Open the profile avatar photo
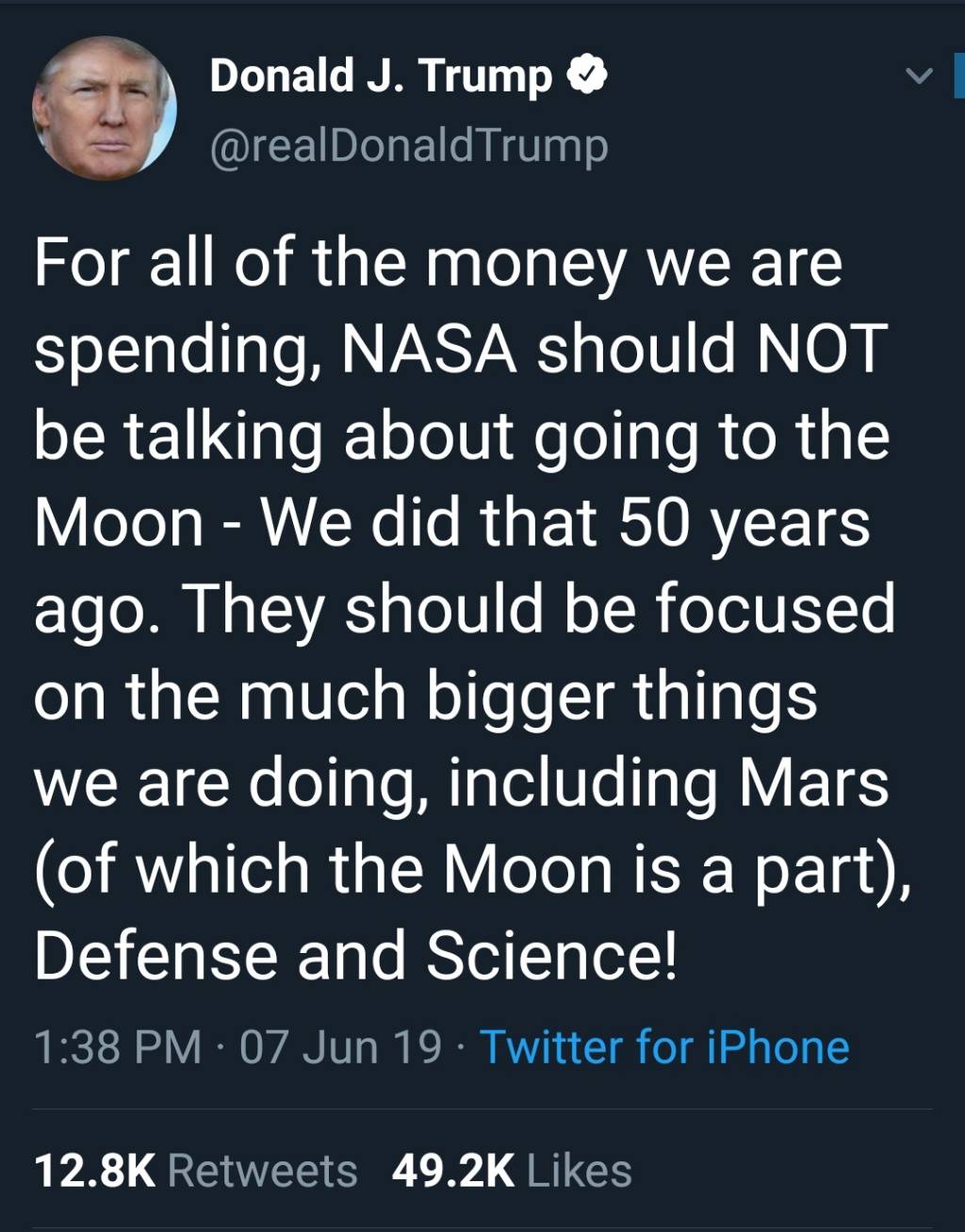Viewport: 965px width, 1232px height. [104, 108]
